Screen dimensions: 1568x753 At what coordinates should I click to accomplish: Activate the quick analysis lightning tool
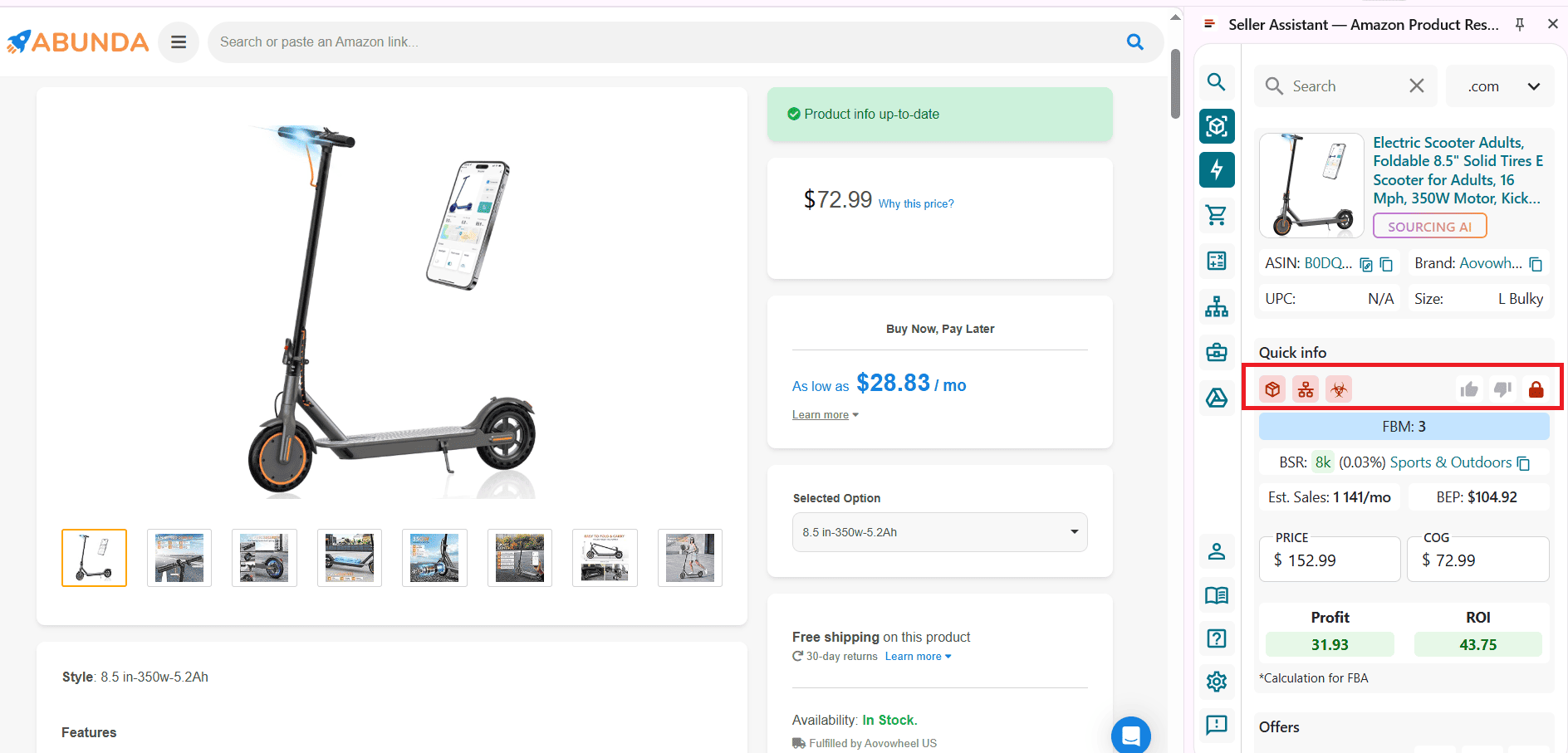click(x=1217, y=169)
